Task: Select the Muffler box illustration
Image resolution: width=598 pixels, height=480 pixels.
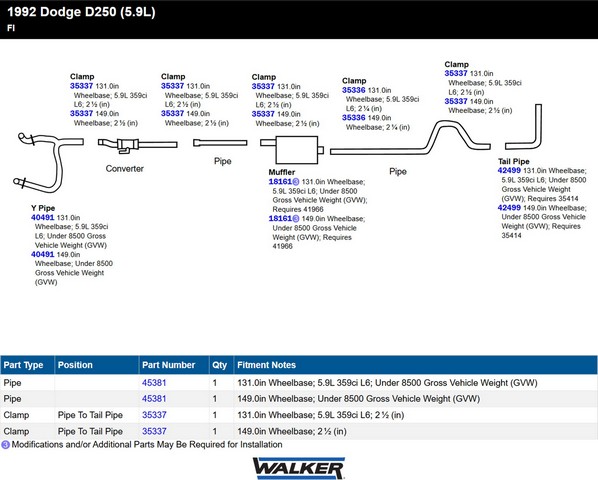Action: [x=293, y=149]
